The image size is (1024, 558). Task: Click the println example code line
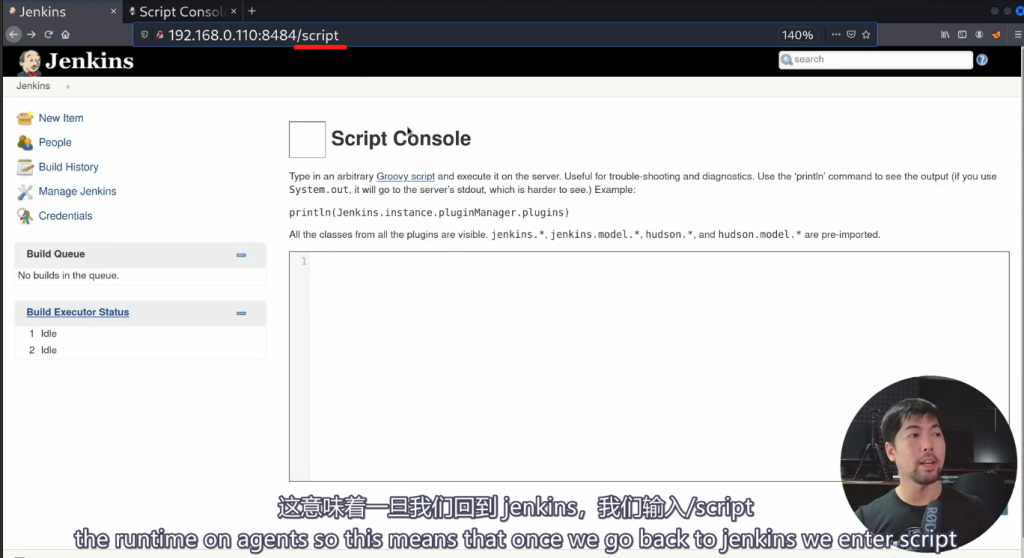pyautogui.click(x=429, y=212)
